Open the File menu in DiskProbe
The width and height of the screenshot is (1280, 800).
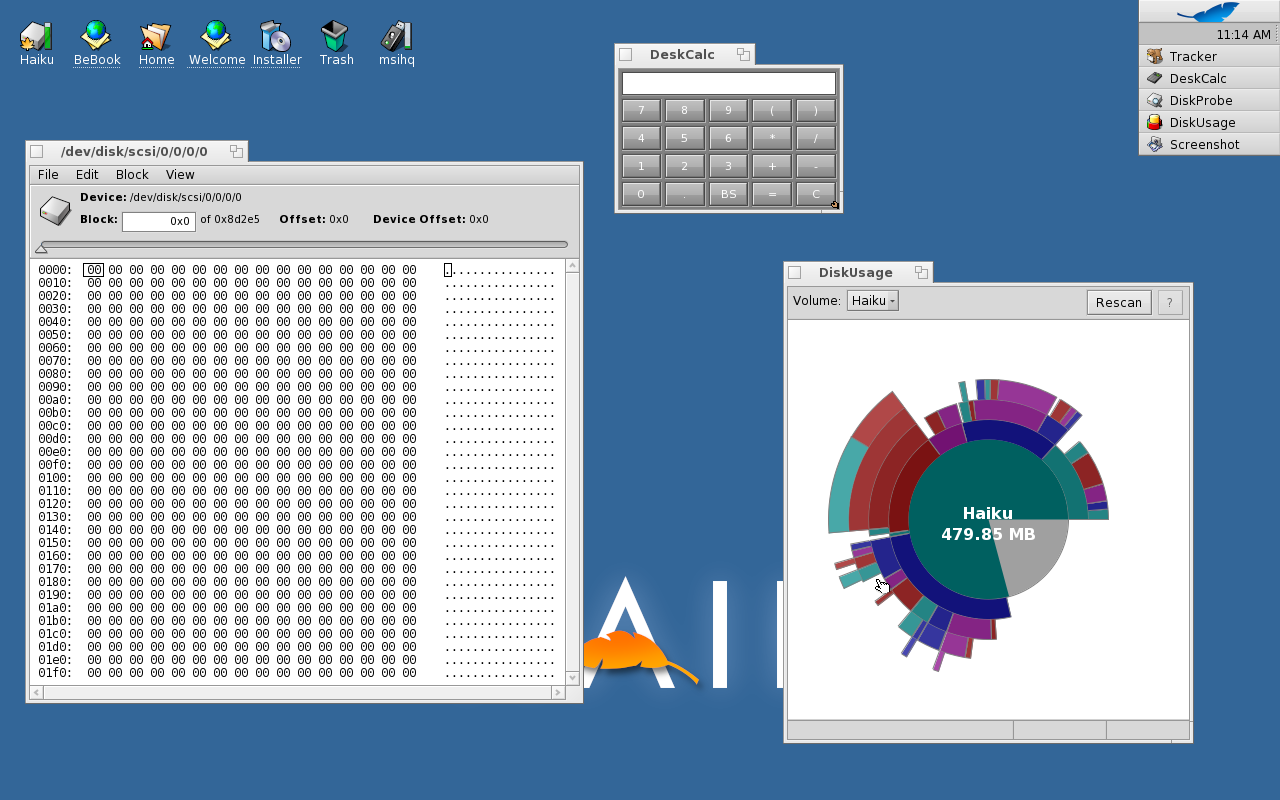[x=48, y=174]
